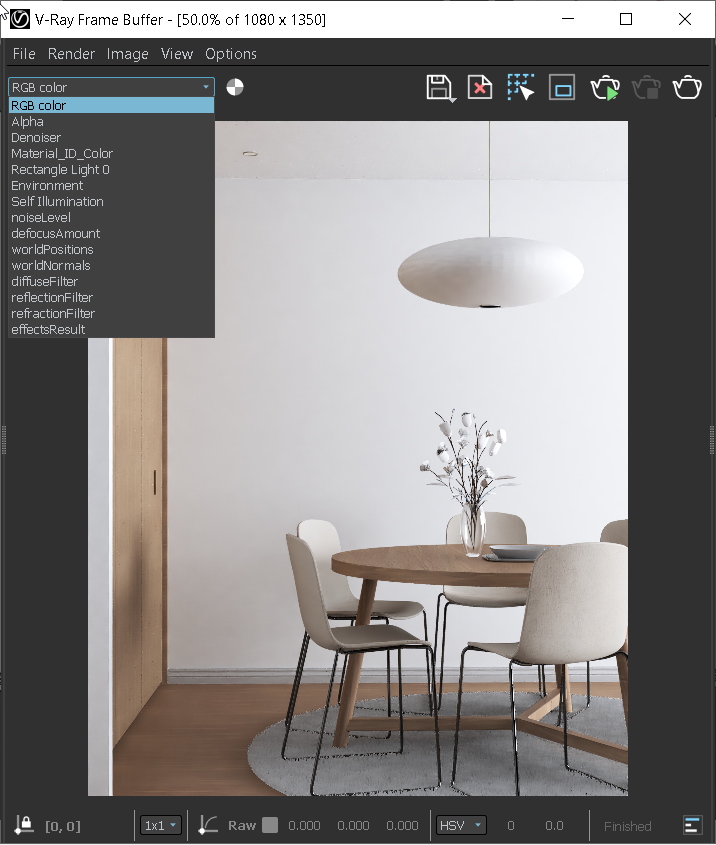This screenshot has width=716, height=845.
Task: Choose the refractionFilter channel
Action: pyautogui.click(x=112, y=314)
